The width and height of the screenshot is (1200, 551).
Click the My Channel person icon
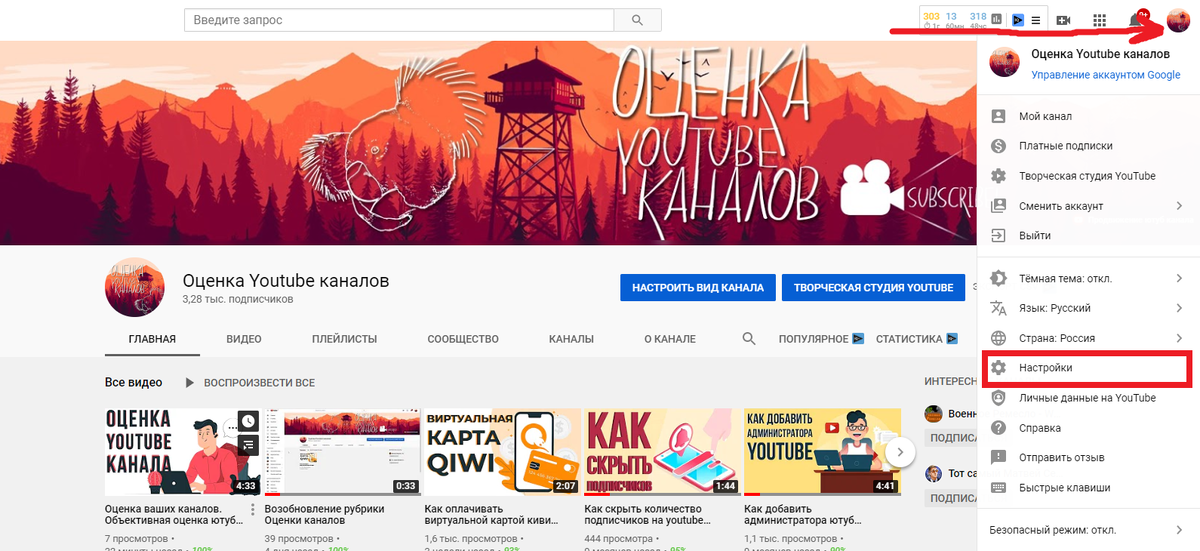(x=997, y=116)
